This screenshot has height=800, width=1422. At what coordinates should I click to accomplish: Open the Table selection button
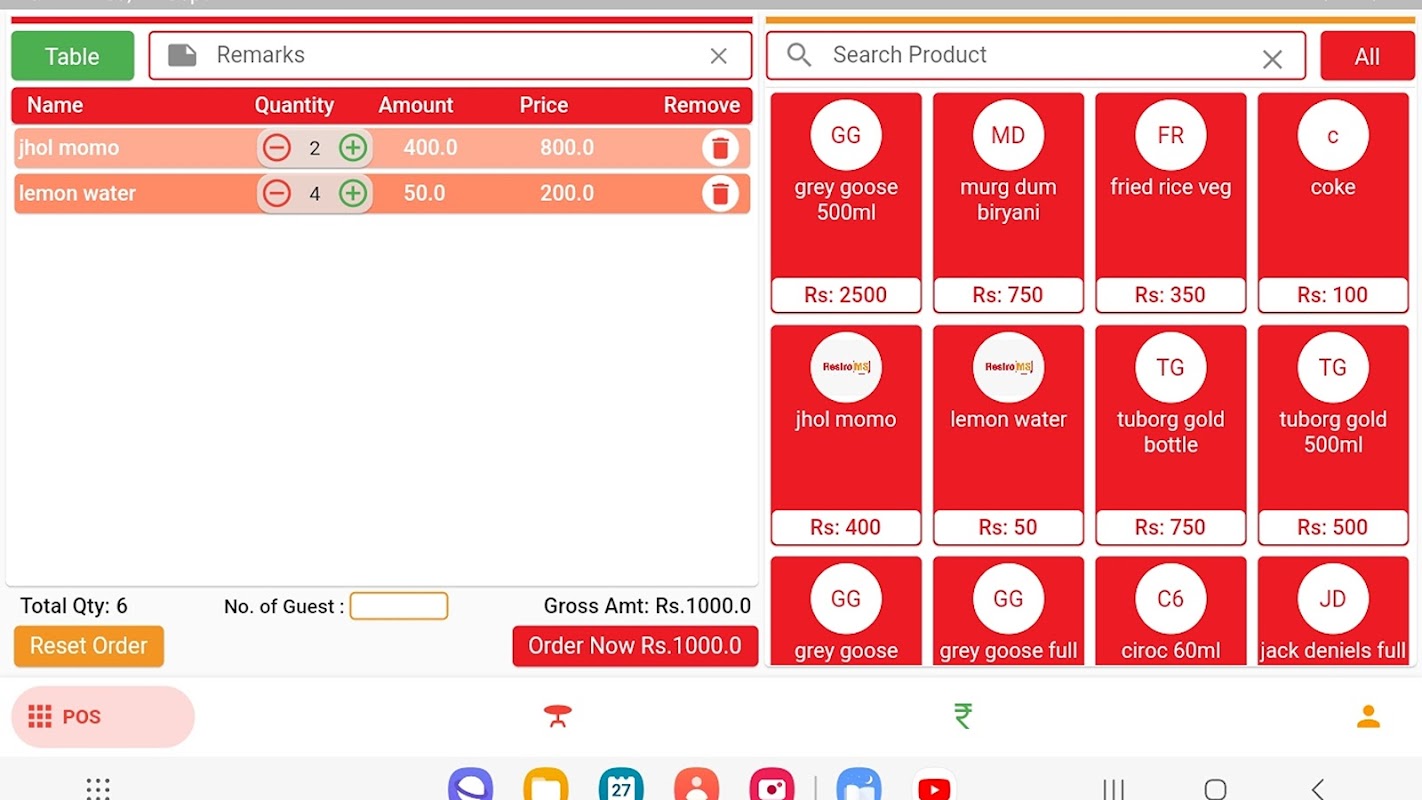point(73,56)
